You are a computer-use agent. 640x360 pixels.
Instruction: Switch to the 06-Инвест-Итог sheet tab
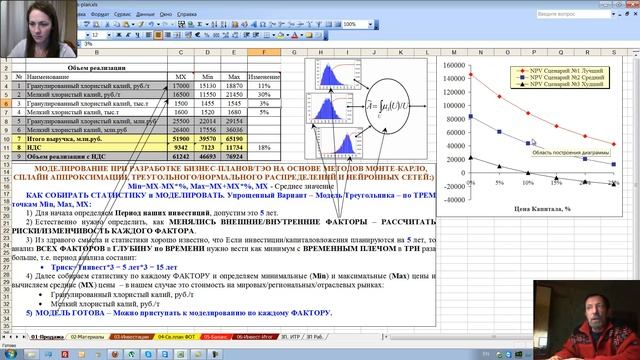(x=255, y=337)
